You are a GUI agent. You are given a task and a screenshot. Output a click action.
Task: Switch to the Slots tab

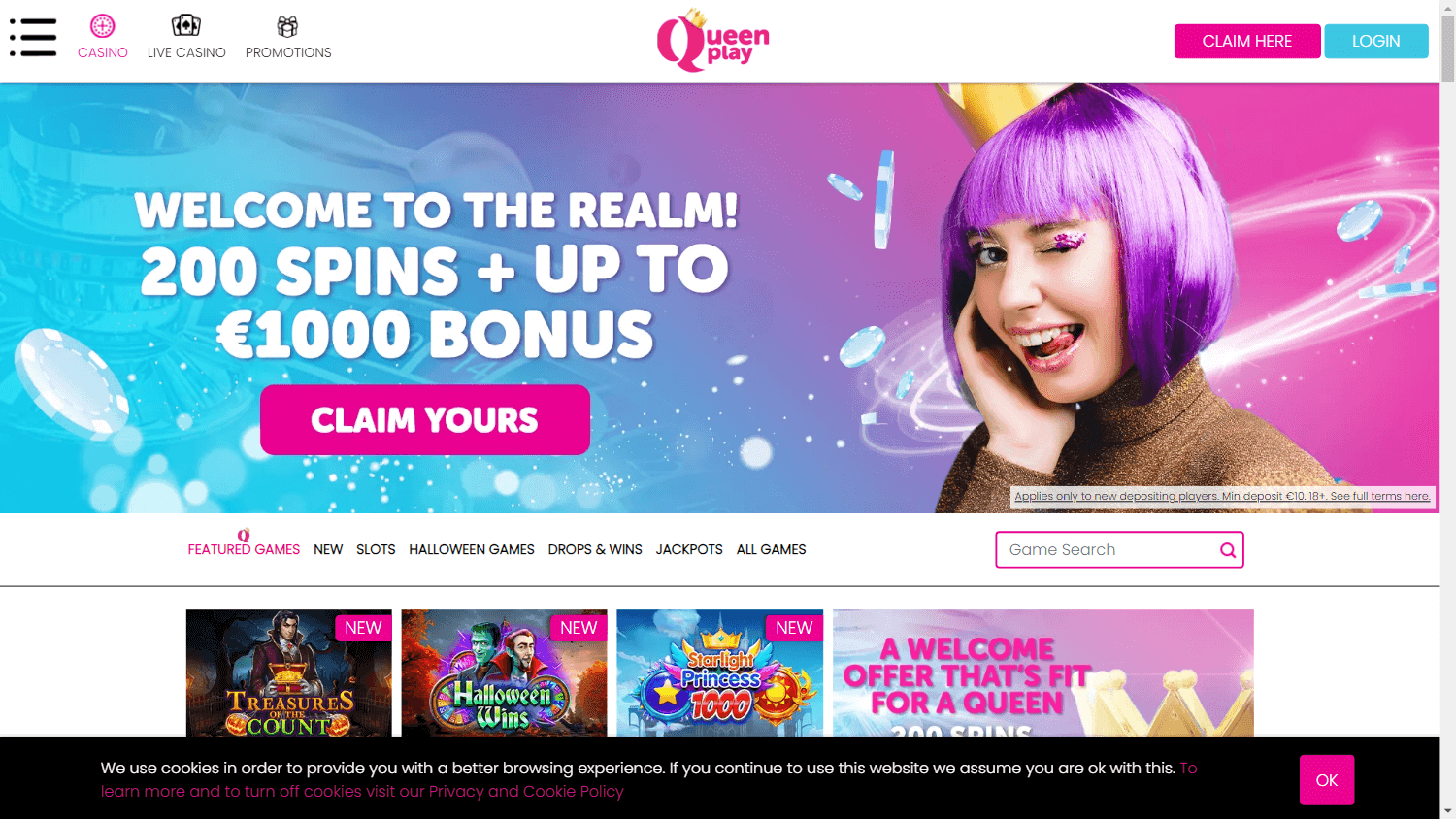pos(376,549)
